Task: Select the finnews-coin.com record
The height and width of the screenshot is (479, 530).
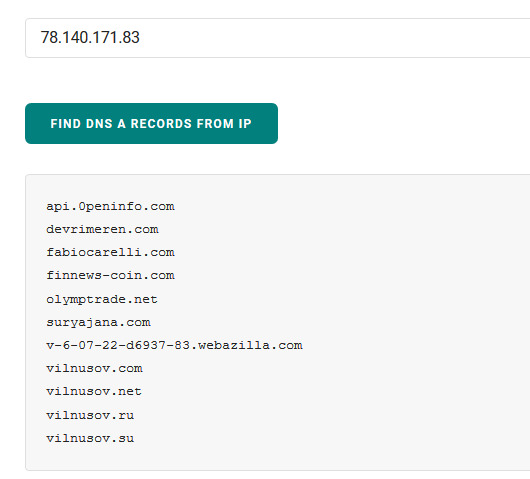Action: pyautogui.click(x=110, y=276)
